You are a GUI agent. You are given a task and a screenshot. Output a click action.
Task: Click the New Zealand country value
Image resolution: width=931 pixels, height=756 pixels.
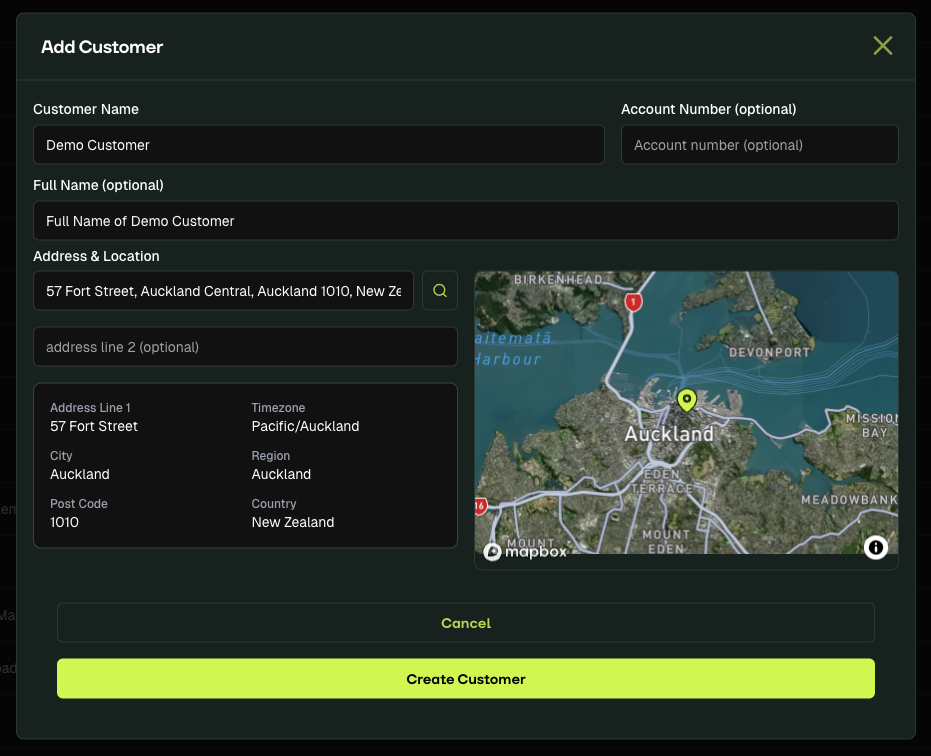293,522
